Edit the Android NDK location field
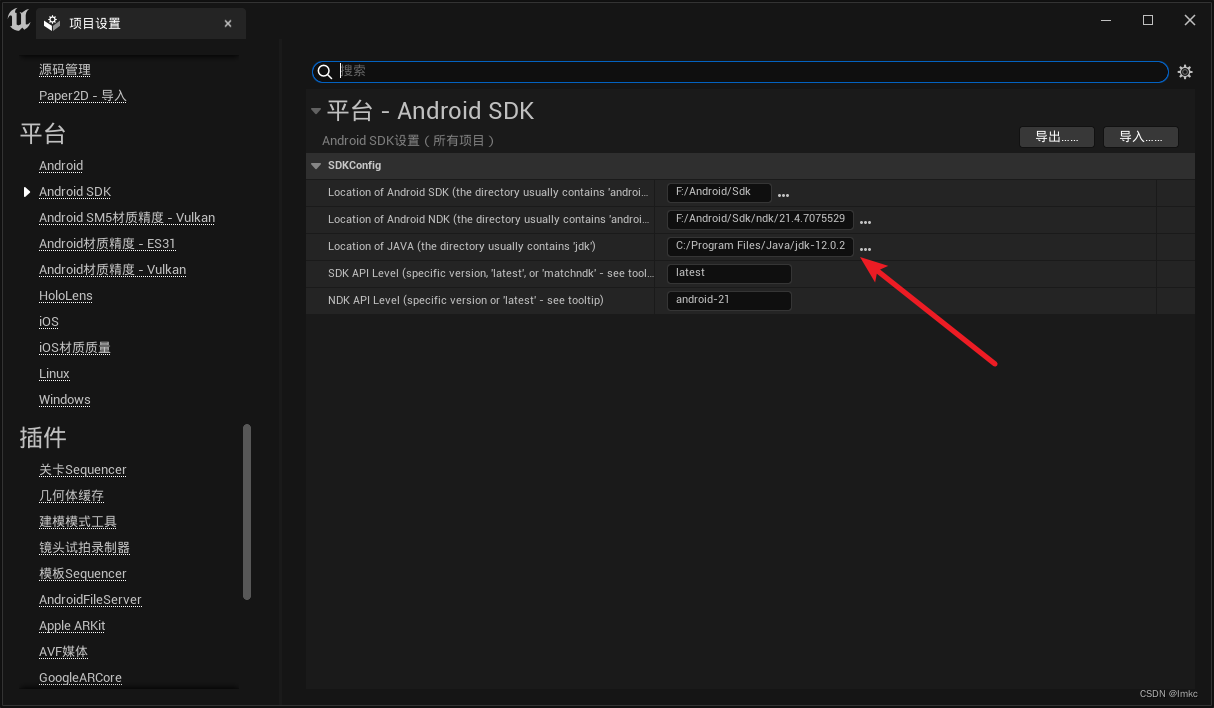The height and width of the screenshot is (708, 1214). point(760,219)
